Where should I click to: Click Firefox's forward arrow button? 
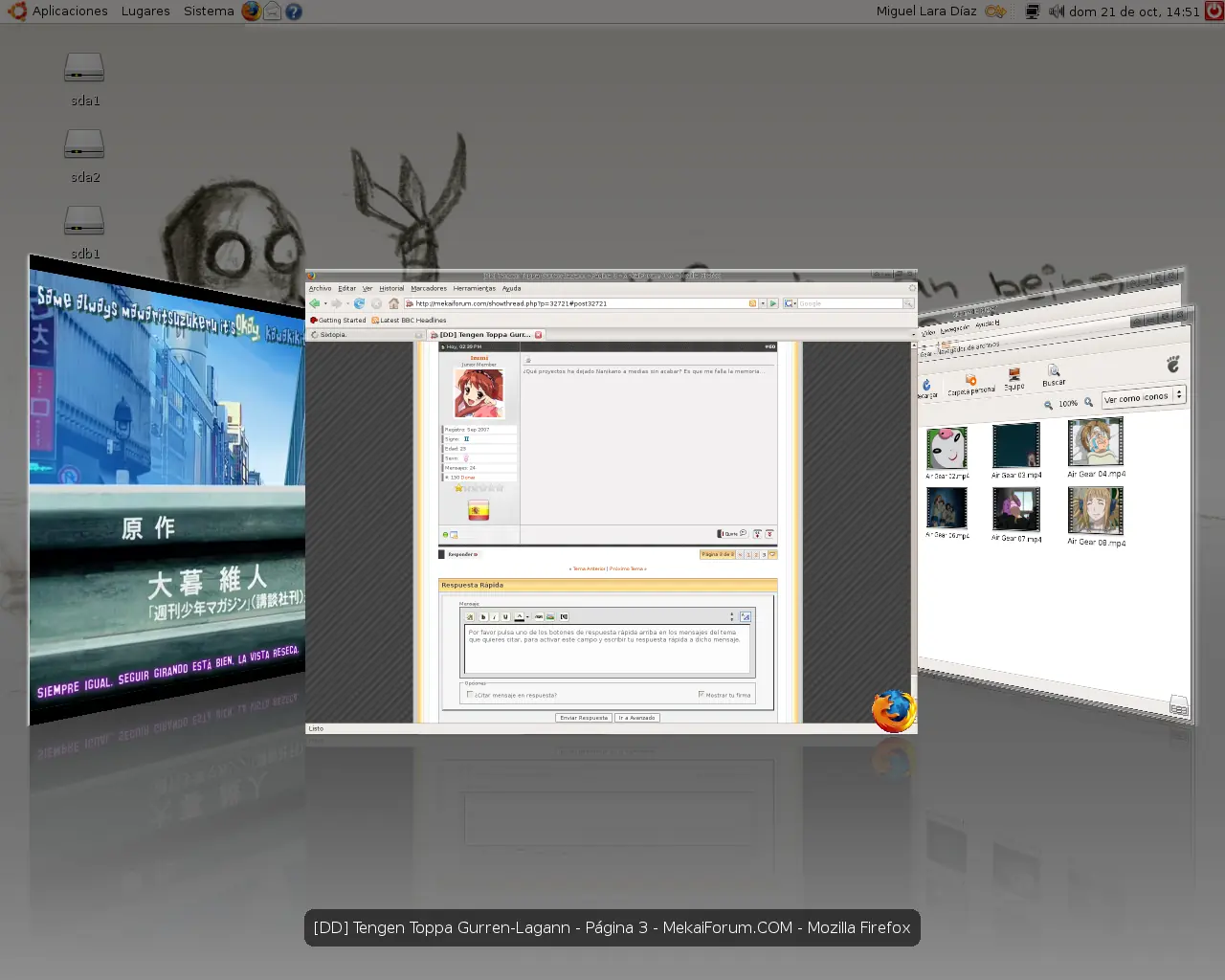336,303
